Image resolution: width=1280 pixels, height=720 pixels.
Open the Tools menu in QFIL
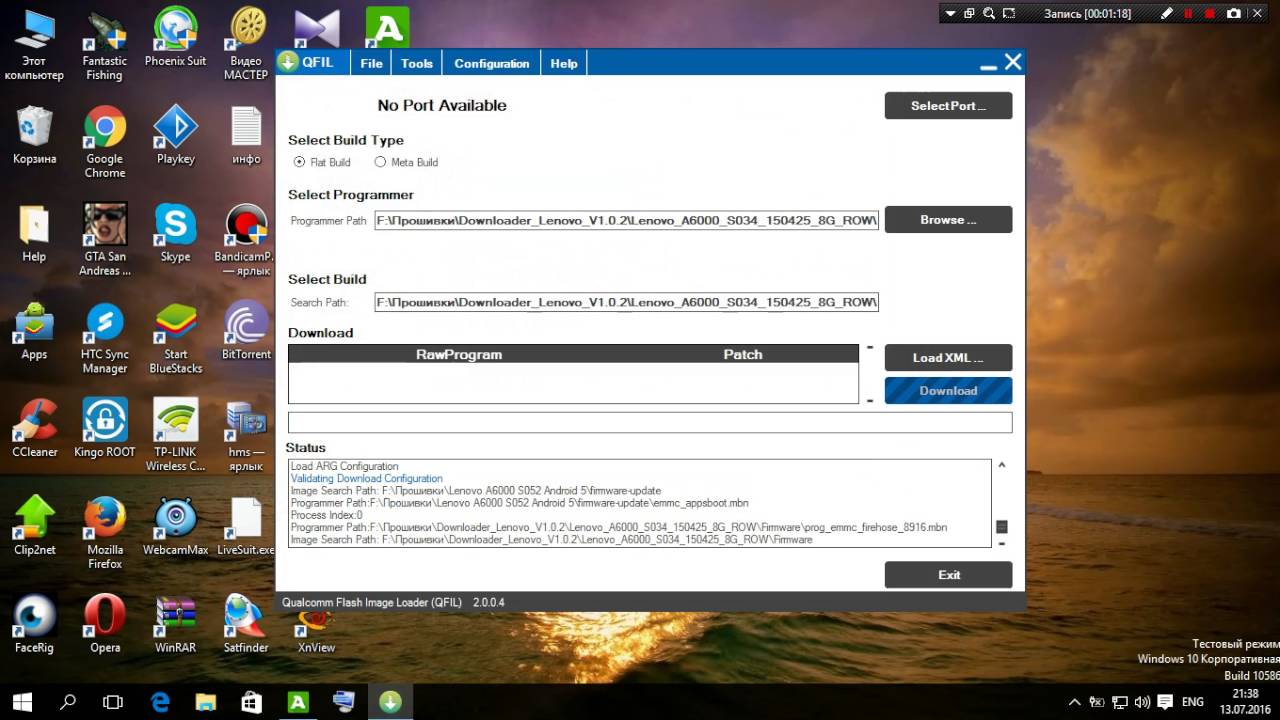point(417,63)
